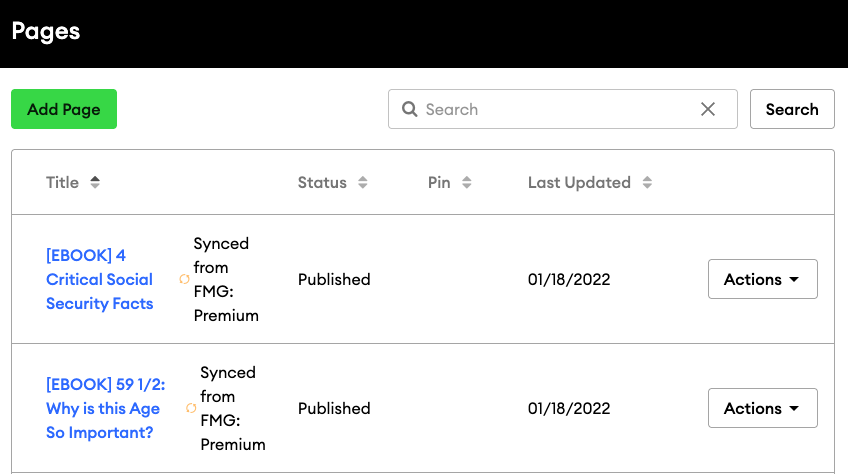Click the magnifying glass search icon

tap(409, 109)
